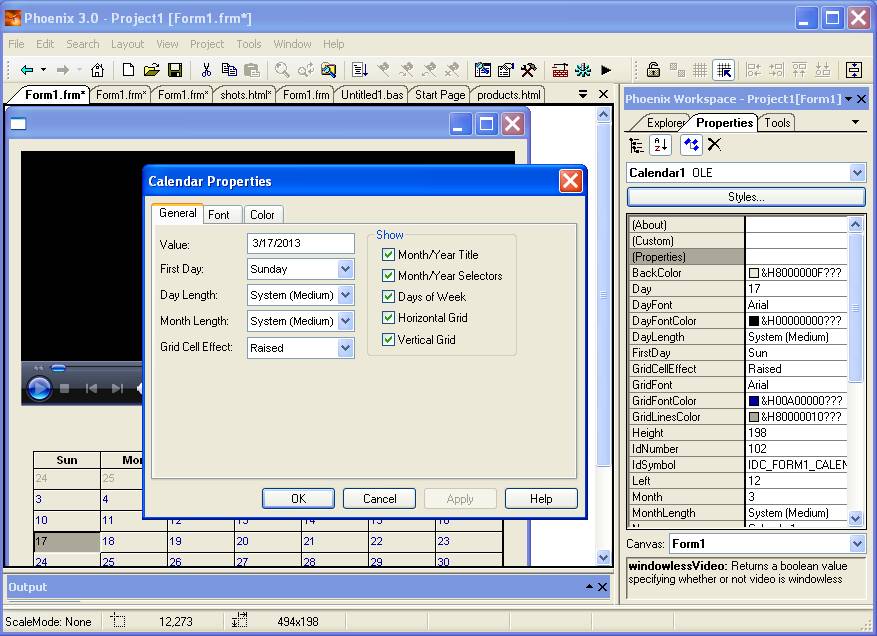This screenshot has width=877, height=636.
Task: Open the Start Page tab
Action: (x=440, y=95)
